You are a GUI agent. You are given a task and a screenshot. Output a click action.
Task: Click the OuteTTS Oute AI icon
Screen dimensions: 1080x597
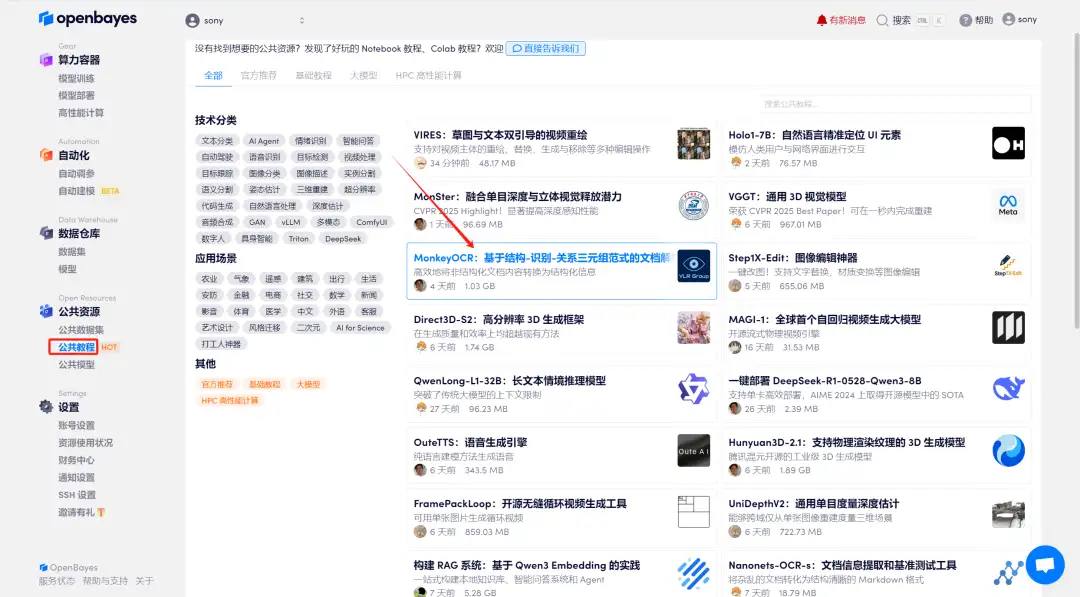[x=694, y=450]
